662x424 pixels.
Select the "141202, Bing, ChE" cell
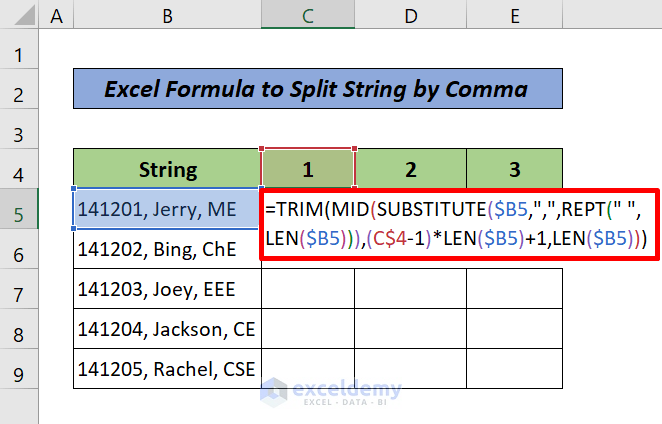[167, 249]
